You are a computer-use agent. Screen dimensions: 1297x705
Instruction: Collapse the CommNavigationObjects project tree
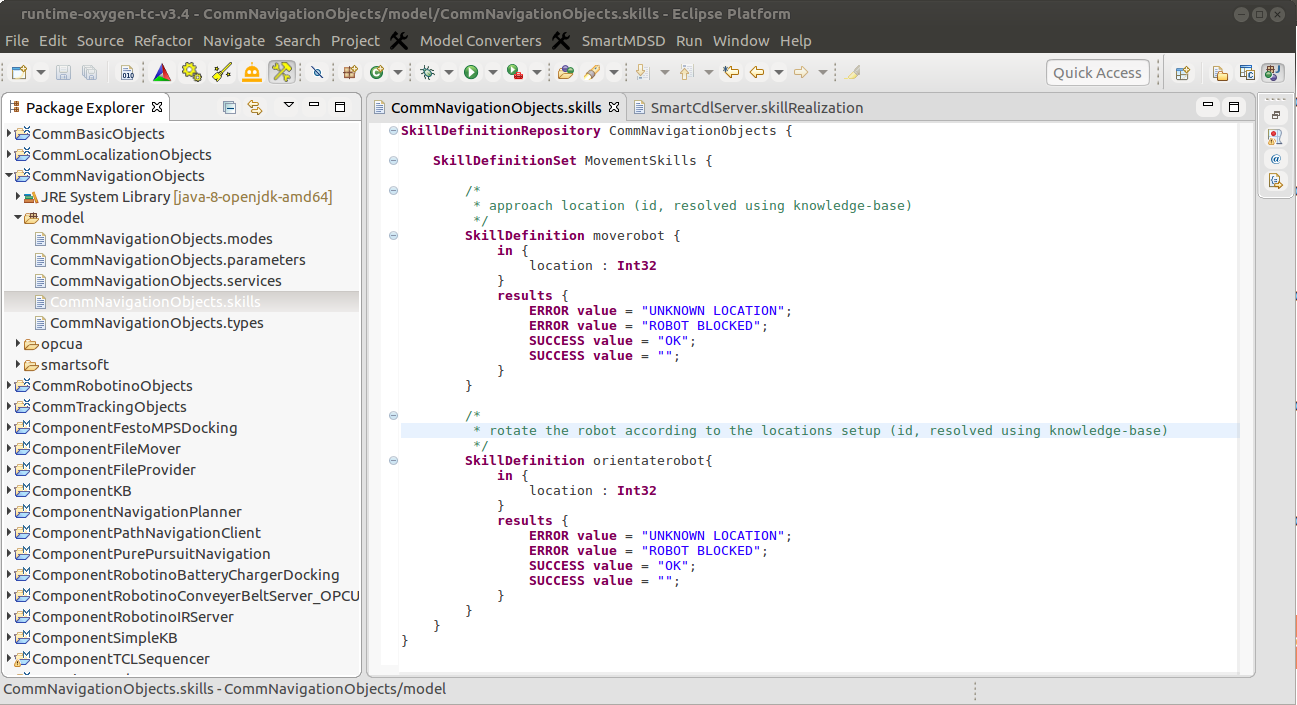click(10, 176)
